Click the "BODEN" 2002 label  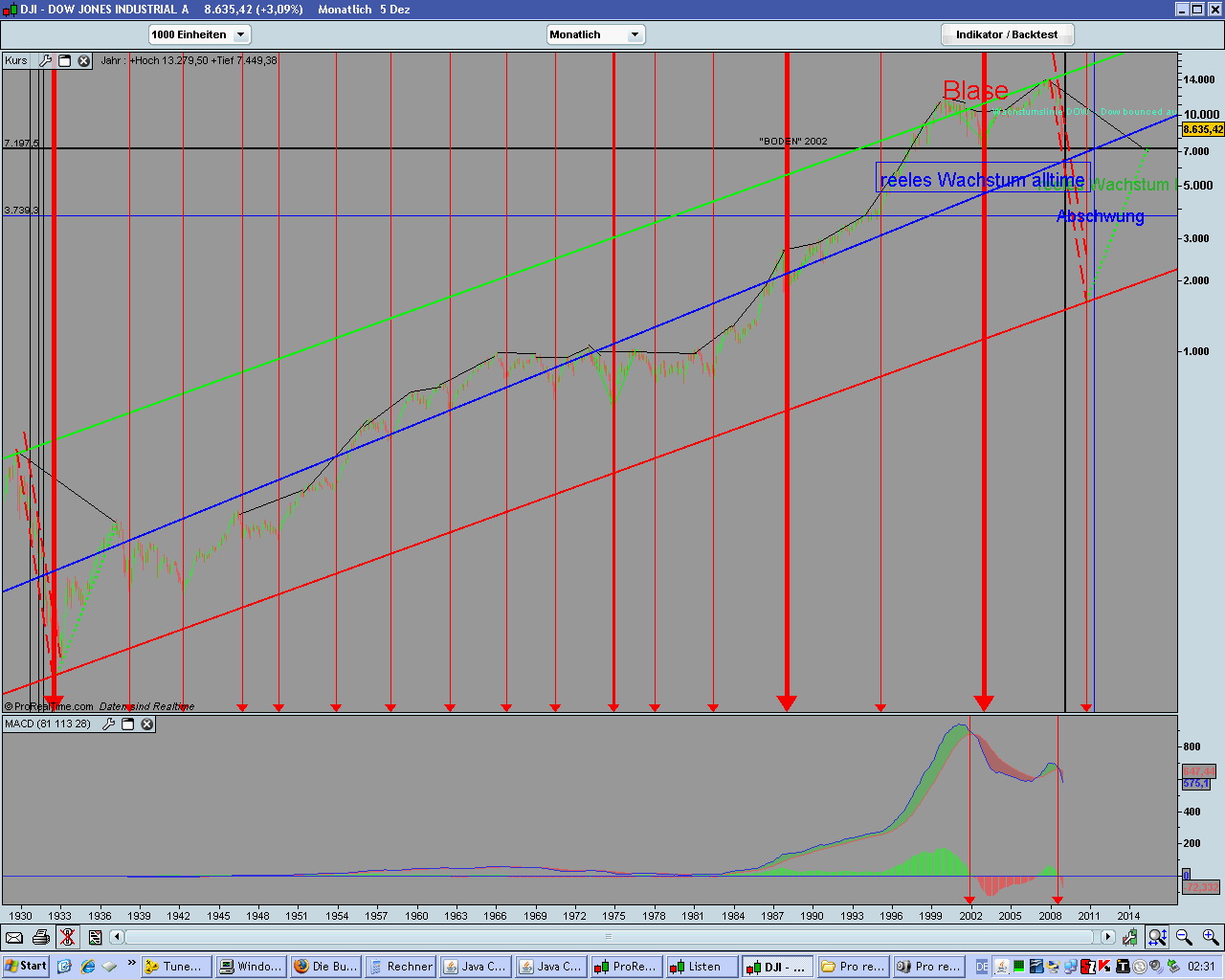point(793,142)
